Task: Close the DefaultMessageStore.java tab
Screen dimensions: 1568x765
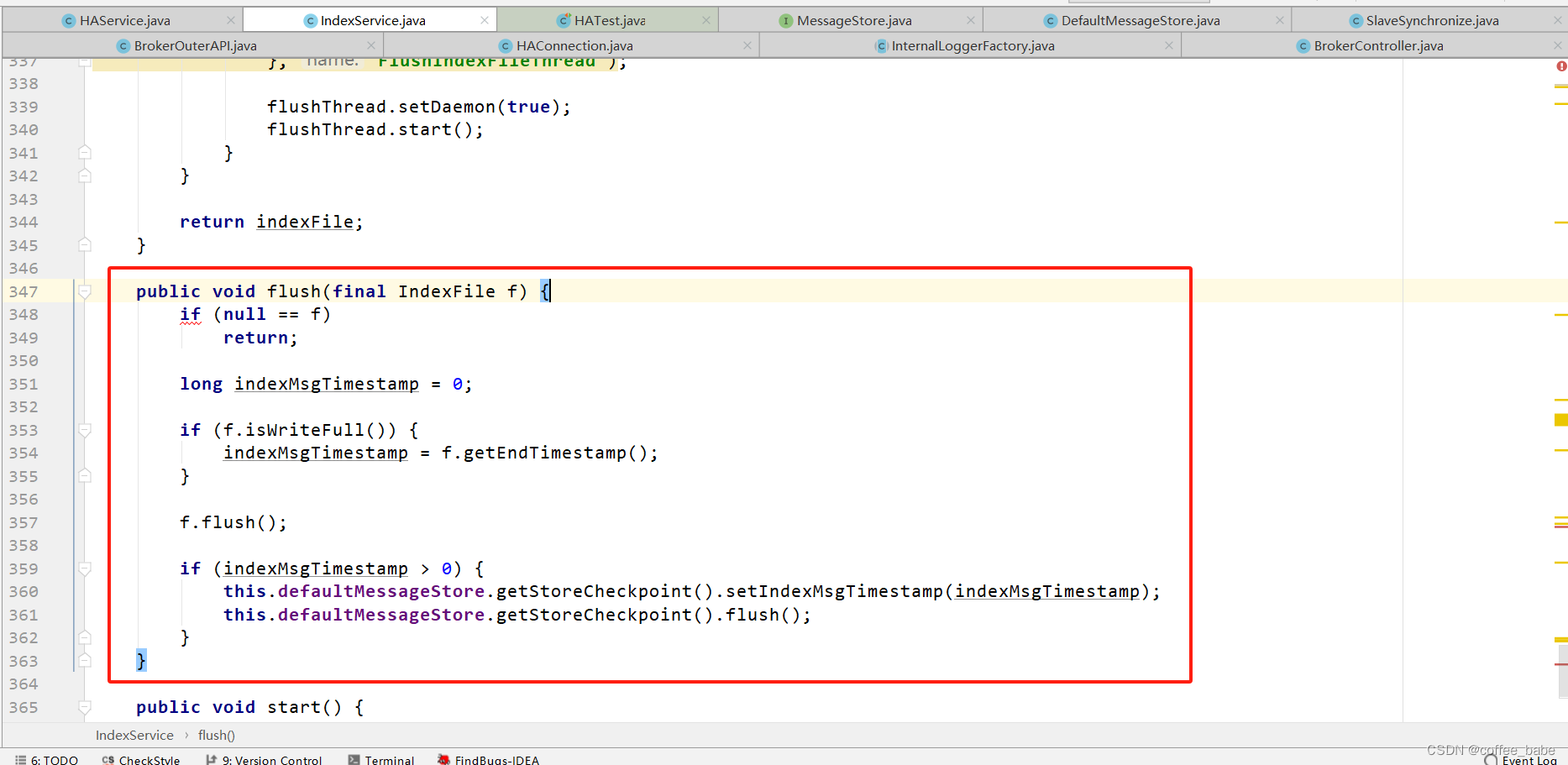Action: (x=1280, y=20)
